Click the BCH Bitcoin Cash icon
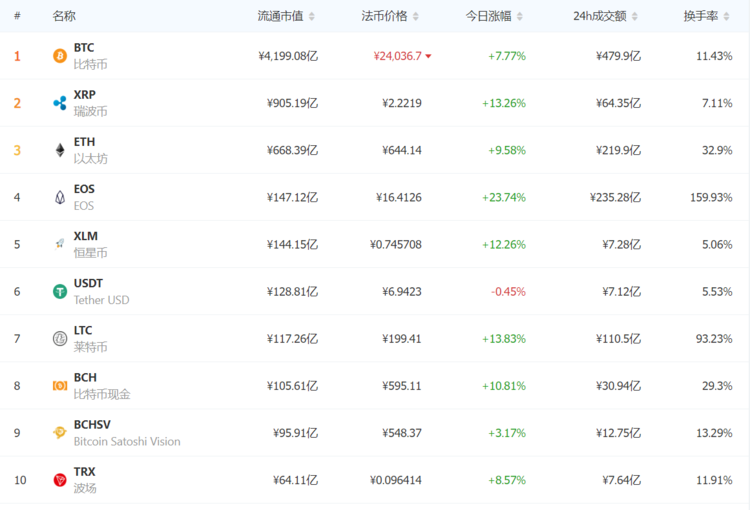 click(x=60, y=386)
